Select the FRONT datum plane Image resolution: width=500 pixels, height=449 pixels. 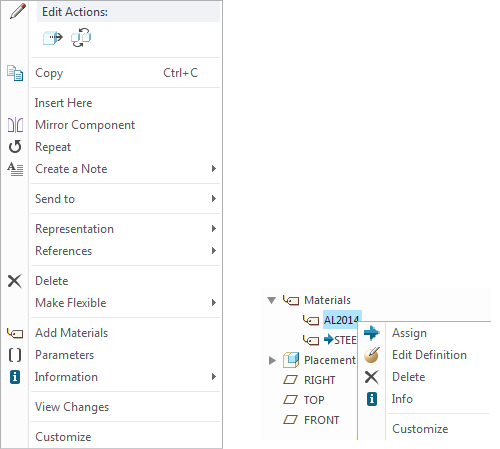click(x=321, y=420)
